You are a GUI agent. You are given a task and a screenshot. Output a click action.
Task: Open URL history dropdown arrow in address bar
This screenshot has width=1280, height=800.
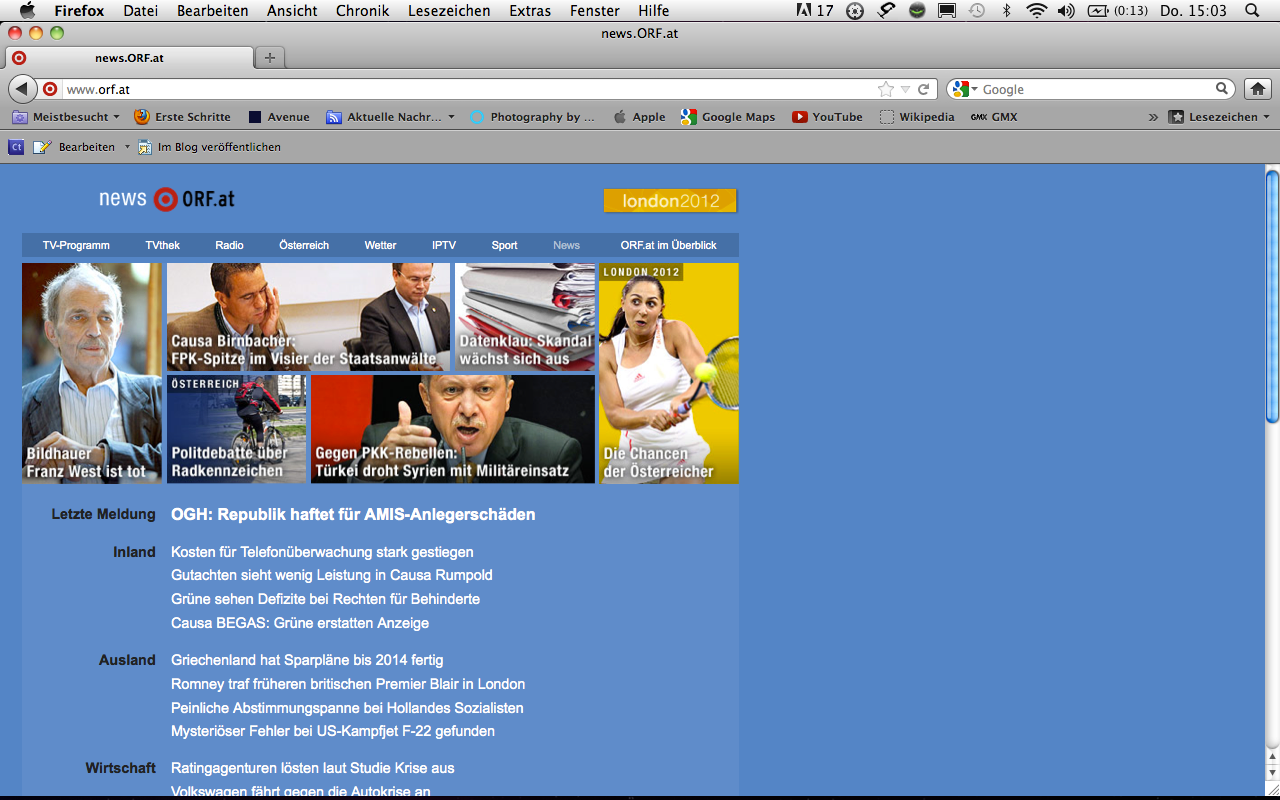tap(905, 90)
